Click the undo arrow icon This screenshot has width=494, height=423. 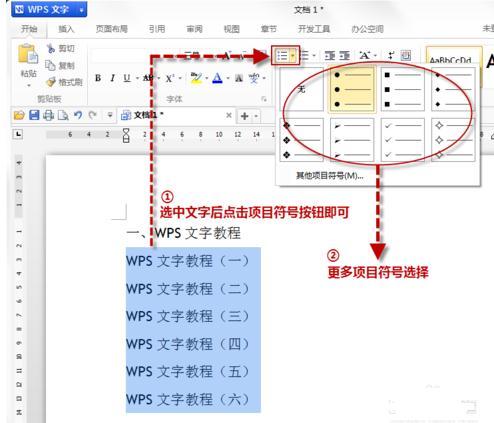pyautogui.click(x=78, y=115)
